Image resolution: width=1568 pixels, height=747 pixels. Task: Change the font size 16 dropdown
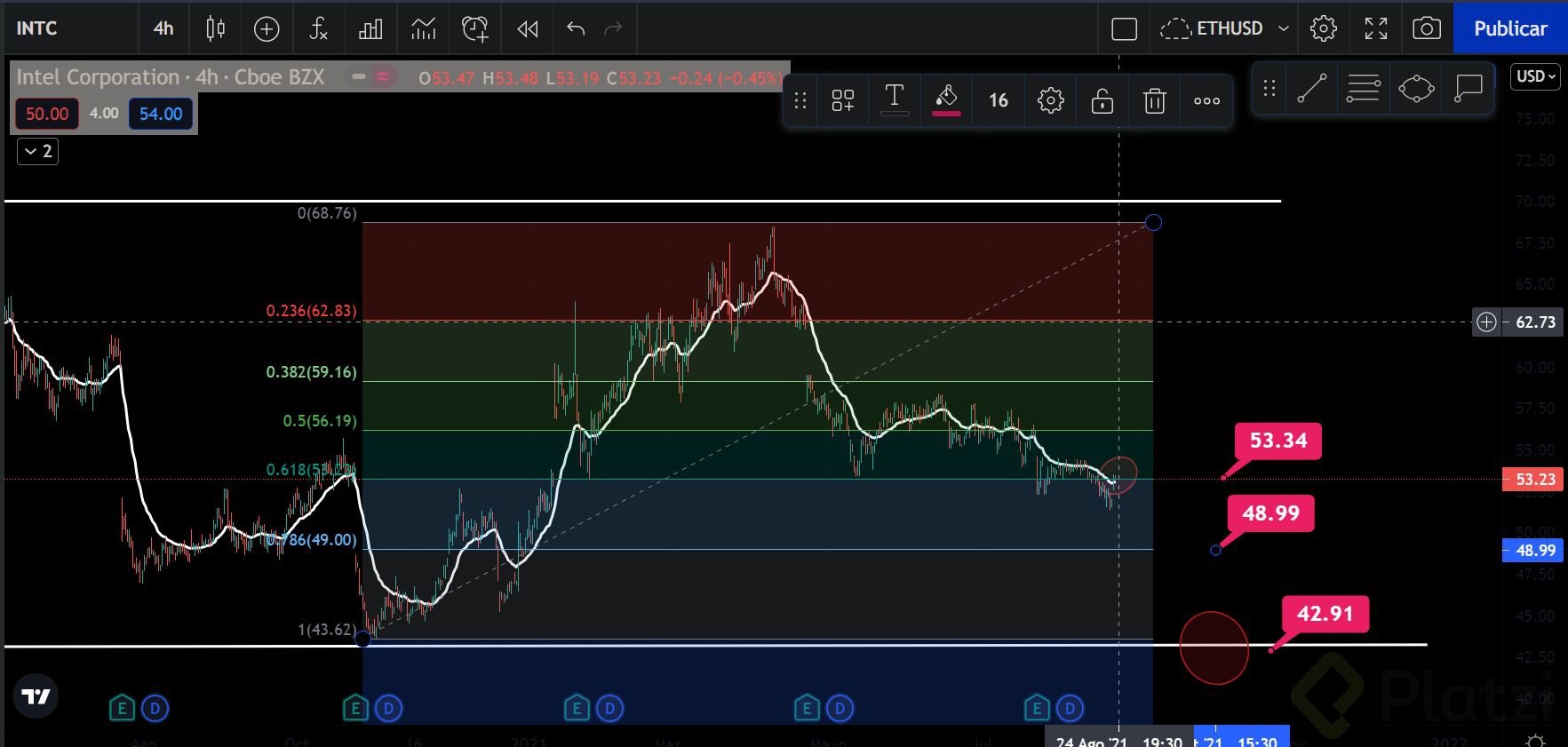(999, 100)
